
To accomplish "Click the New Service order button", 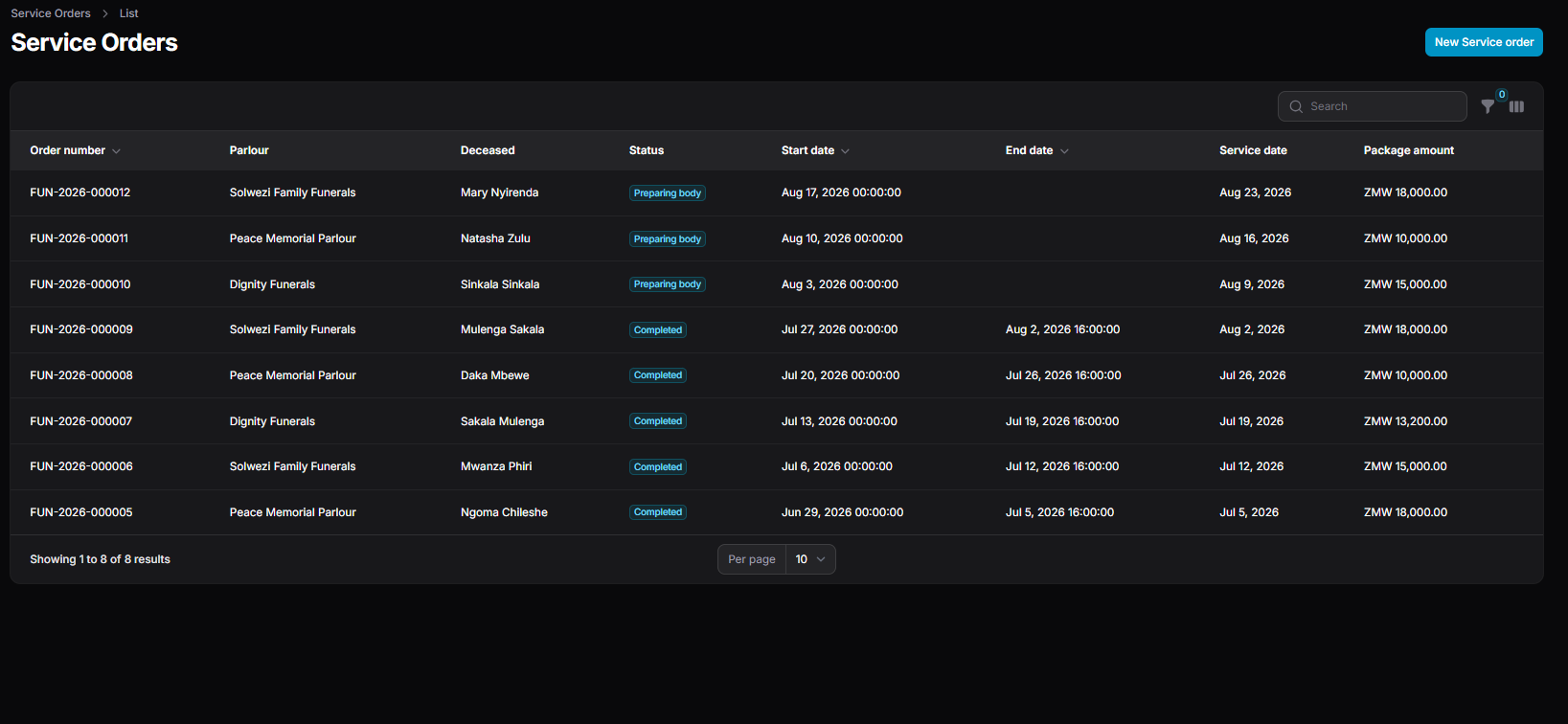I will (1484, 42).
